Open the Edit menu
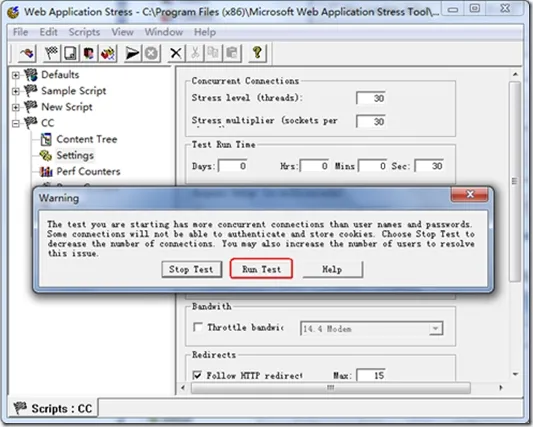This screenshot has width=533, height=427. [49, 32]
